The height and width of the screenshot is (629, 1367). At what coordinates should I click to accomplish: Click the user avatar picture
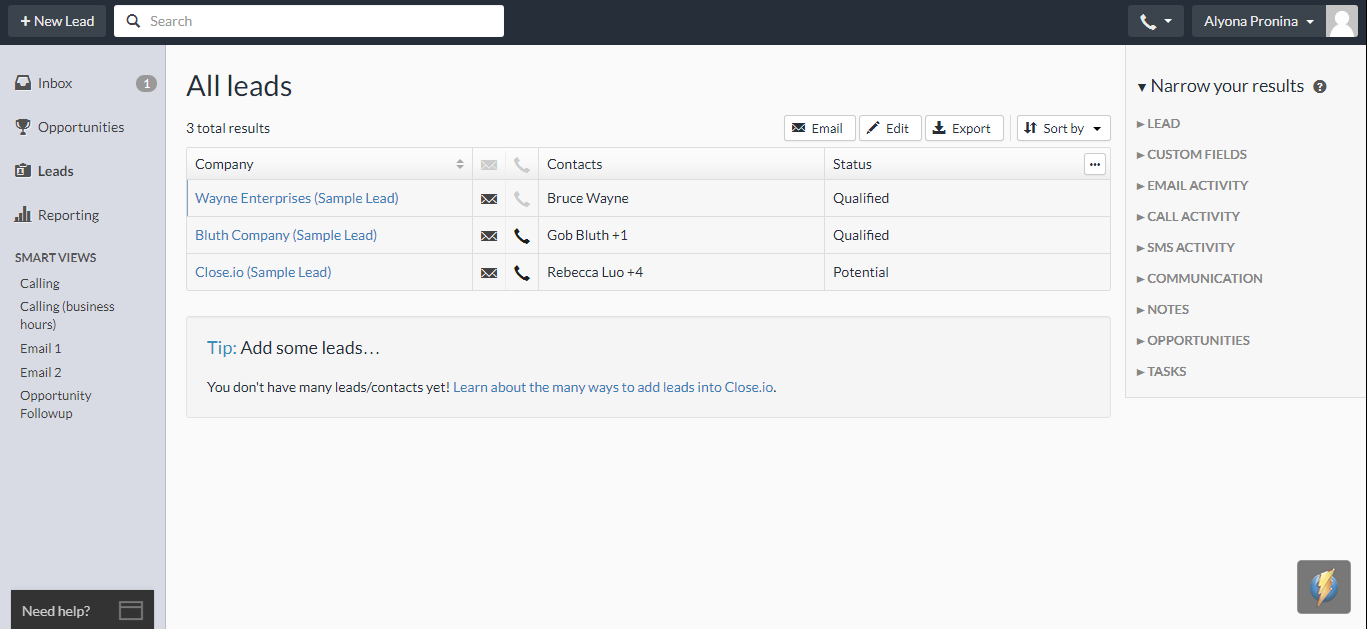coord(1341,21)
